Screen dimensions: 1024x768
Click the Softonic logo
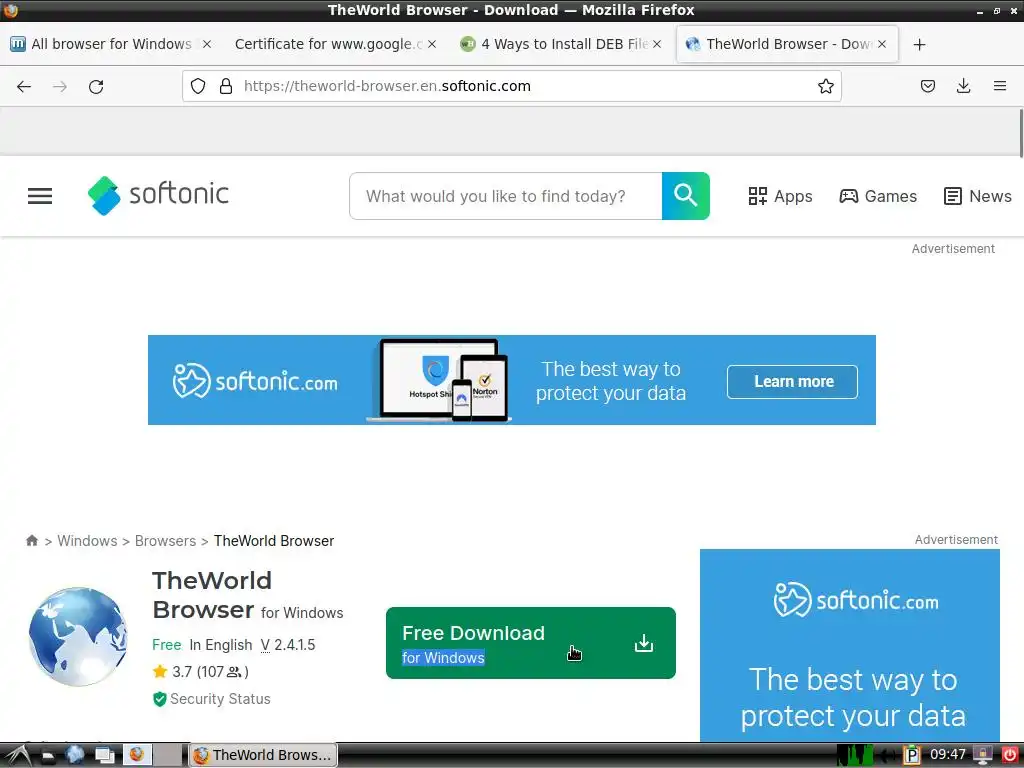pos(158,195)
